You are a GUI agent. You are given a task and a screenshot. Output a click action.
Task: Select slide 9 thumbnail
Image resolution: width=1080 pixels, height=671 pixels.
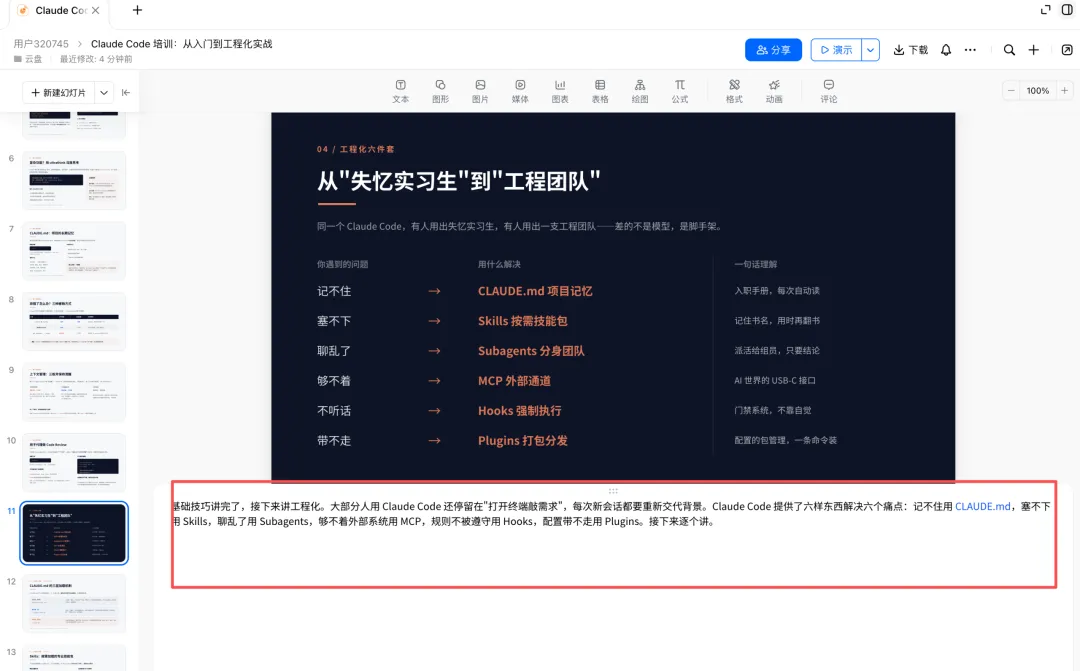74,392
